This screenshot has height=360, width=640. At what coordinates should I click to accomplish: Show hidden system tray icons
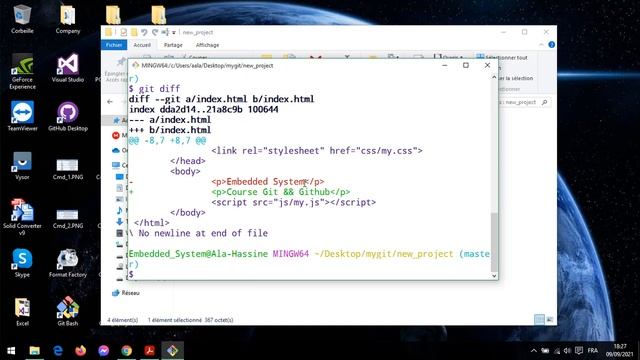533,351
